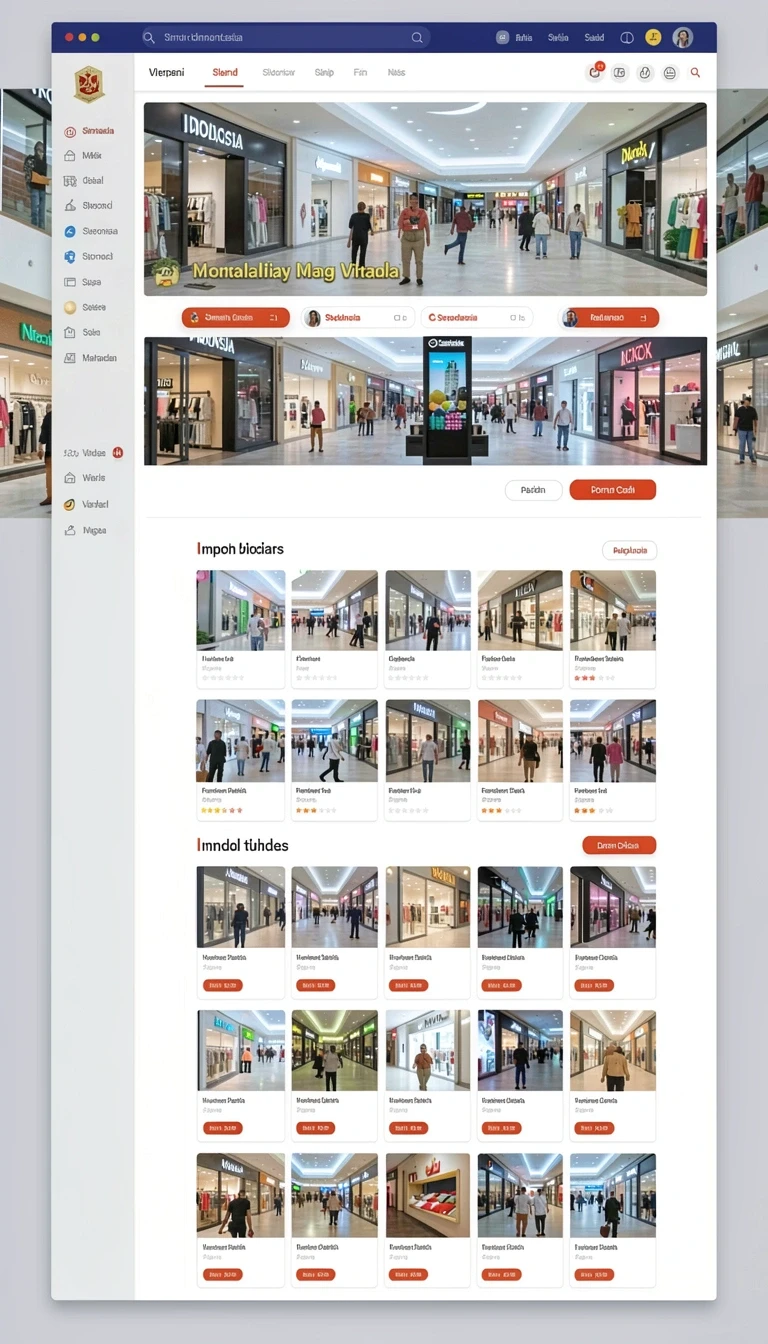The image size is (768, 1344).
Task: Click the red macOS close dot in the title bar
Action: click(x=69, y=37)
